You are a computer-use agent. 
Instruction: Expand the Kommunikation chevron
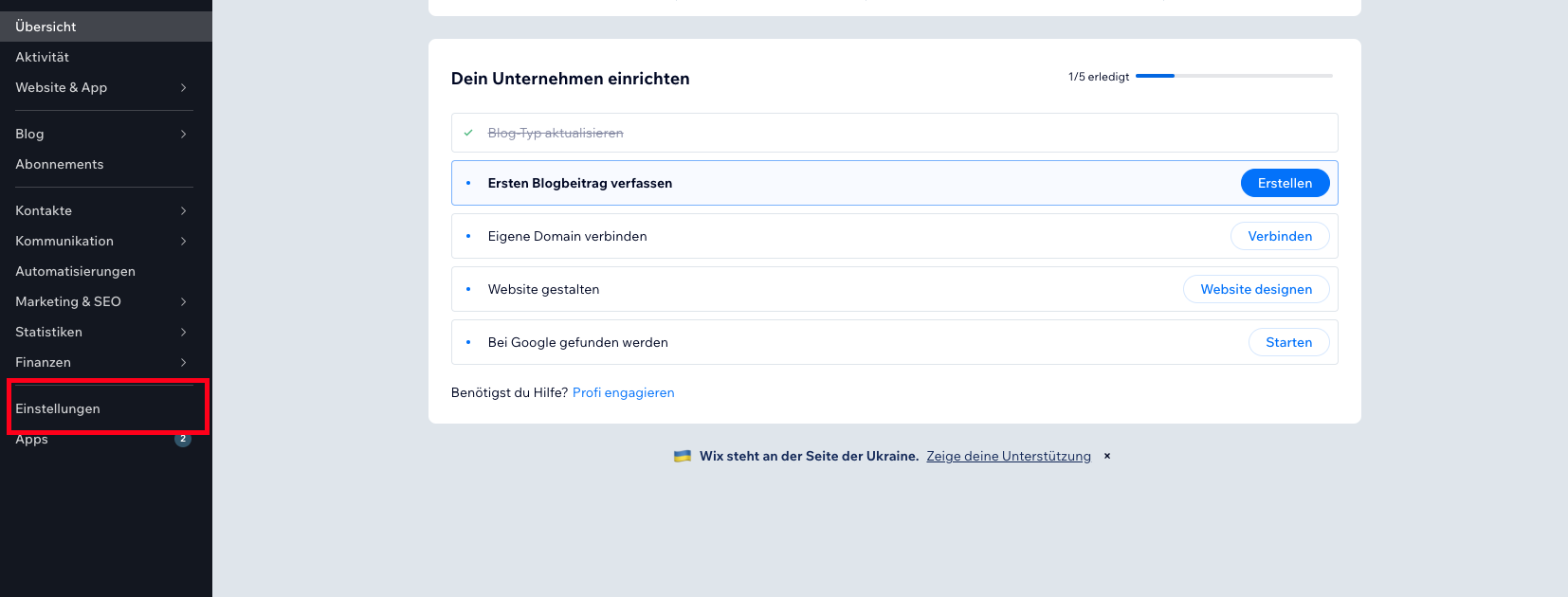tap(183, 241)
